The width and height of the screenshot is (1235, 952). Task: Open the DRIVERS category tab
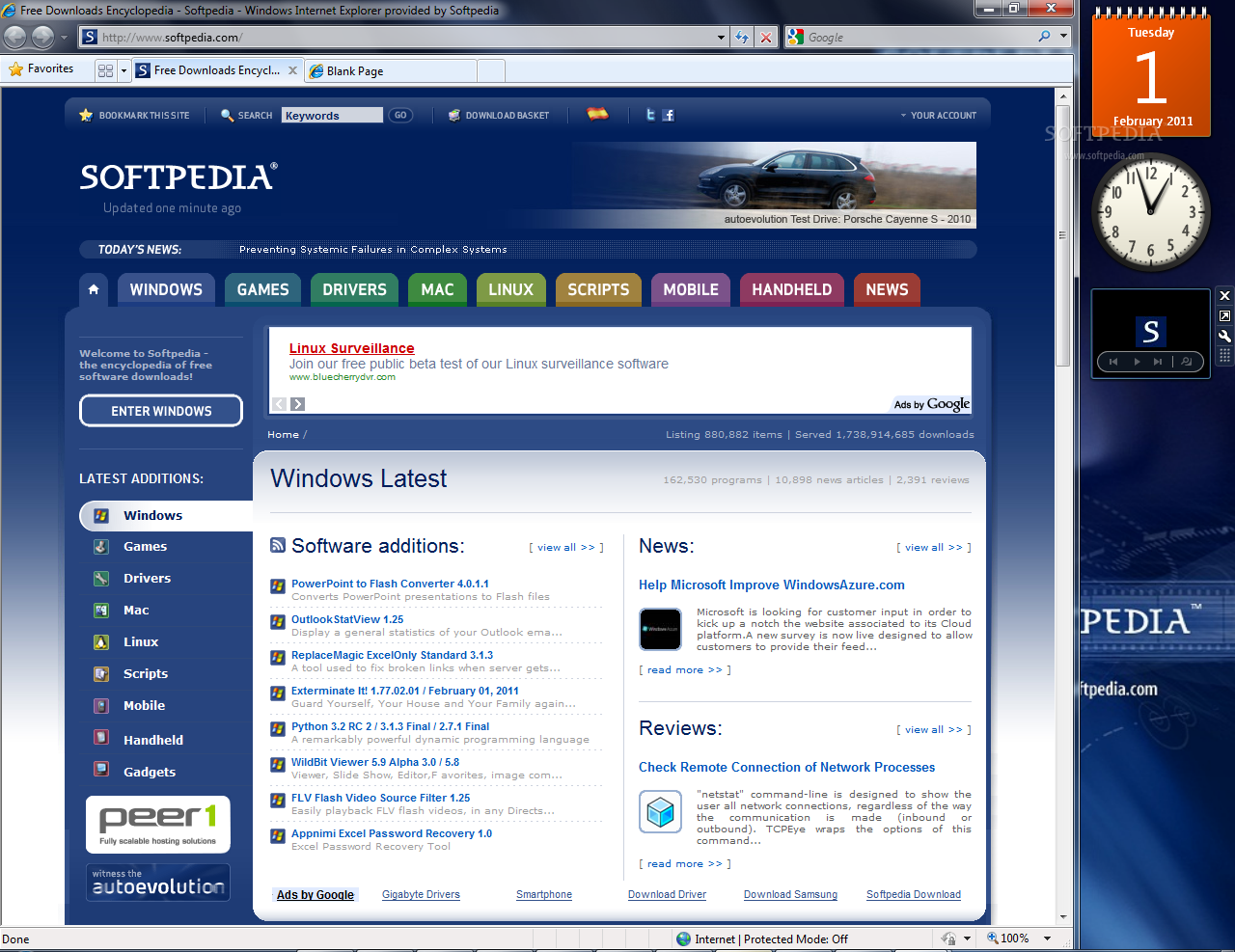point(354,289)
